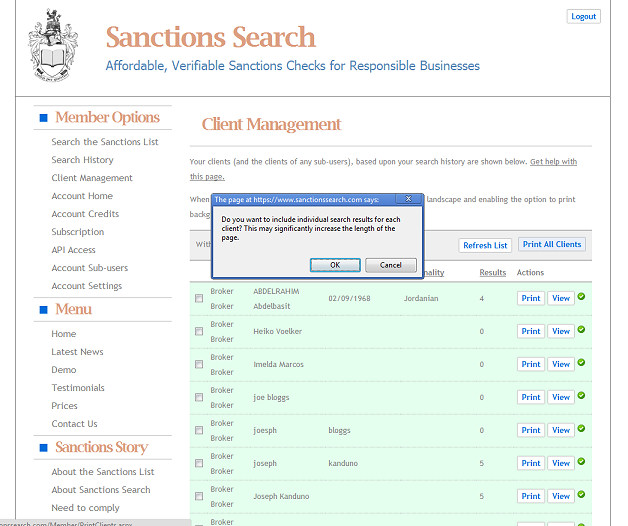View the Heiko Voelker client

click(561, 331)
